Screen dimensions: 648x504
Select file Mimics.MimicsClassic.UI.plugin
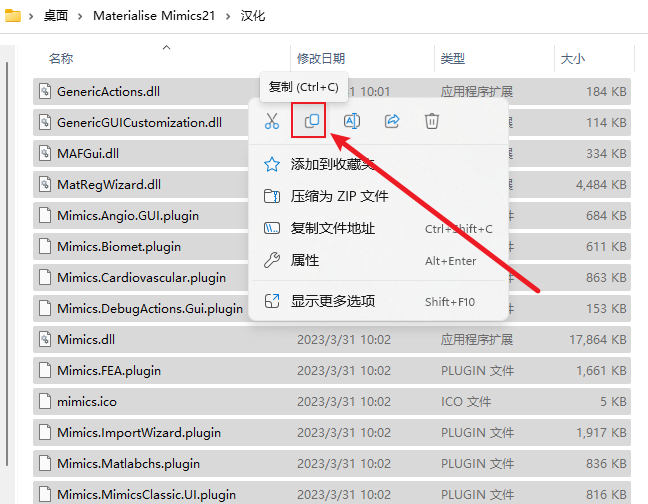coord(146,494)
